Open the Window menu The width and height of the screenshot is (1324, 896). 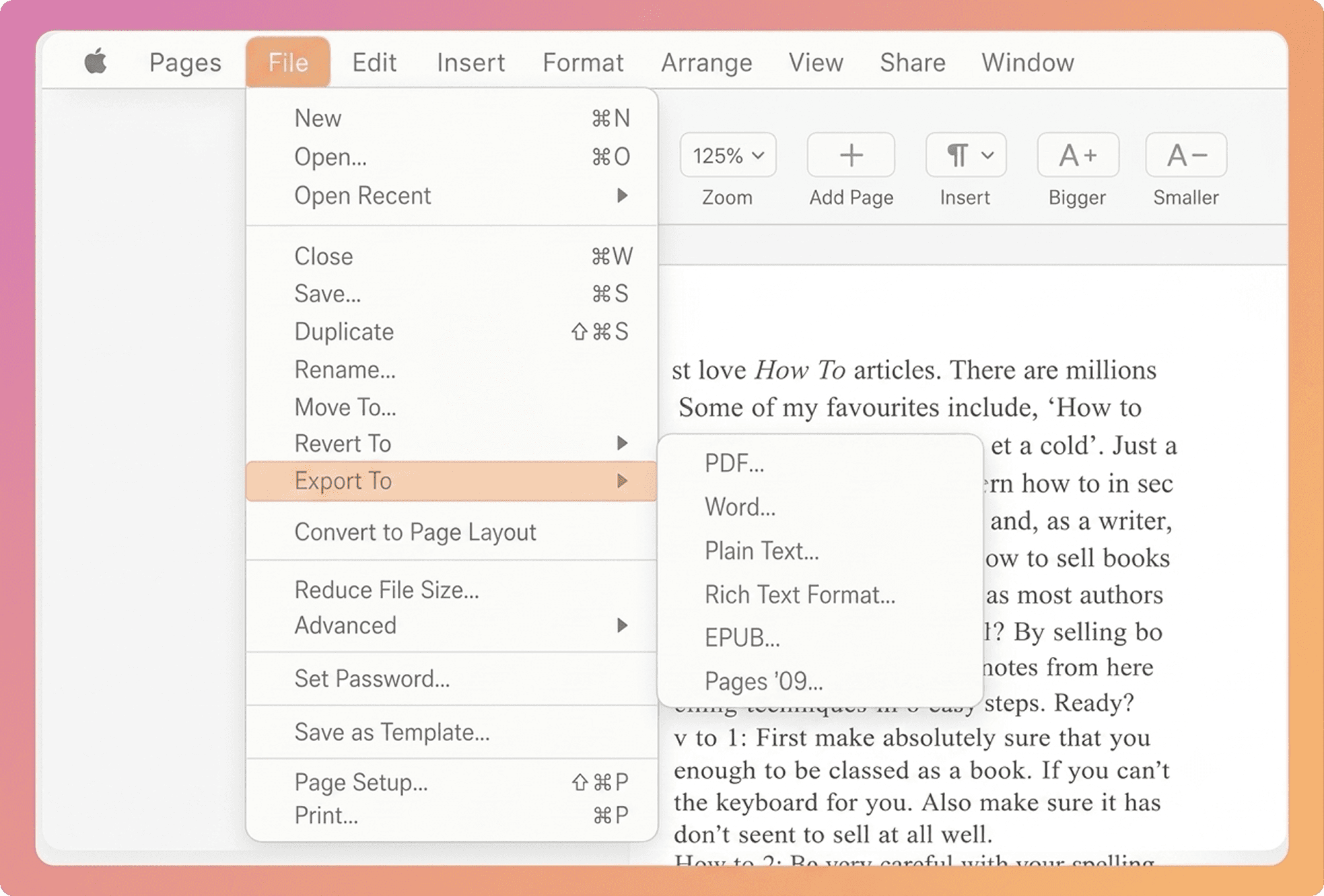(x=1028, y=62)
